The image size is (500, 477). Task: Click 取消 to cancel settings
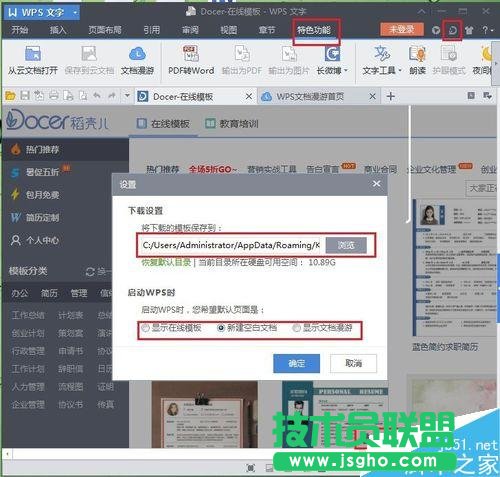(353, 363)
